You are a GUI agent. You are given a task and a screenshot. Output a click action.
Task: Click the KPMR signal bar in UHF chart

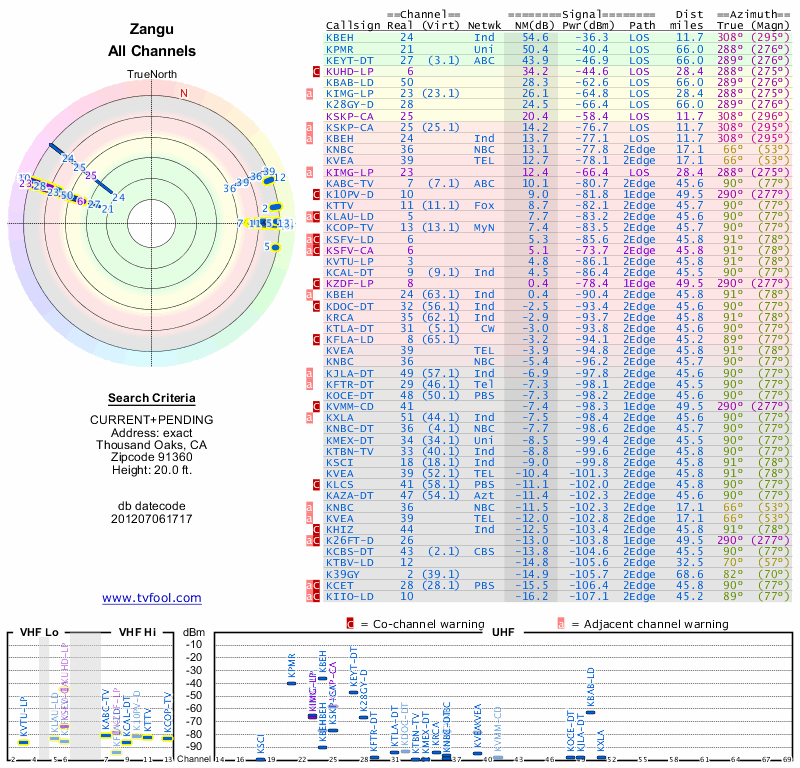click(291, 683)
